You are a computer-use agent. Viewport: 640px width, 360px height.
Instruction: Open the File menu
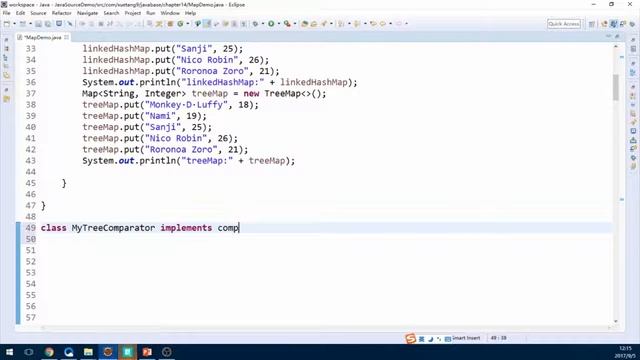tap(7, 13)
